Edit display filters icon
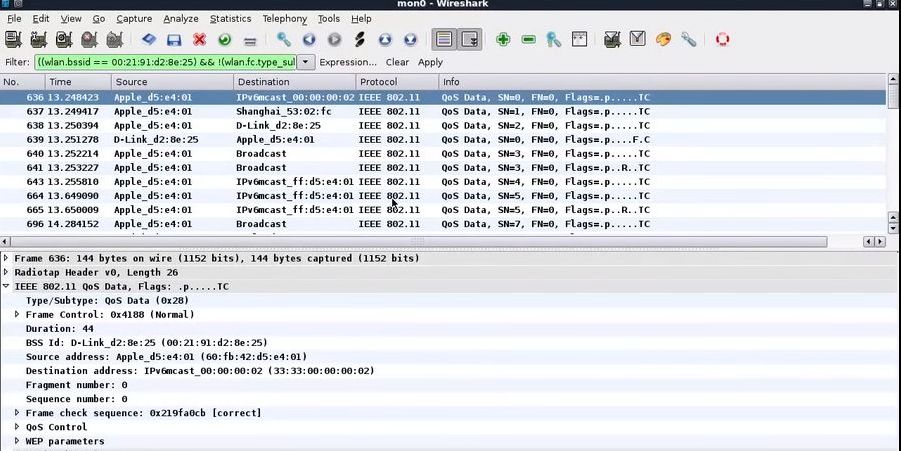The width and height of the screenshot is (901, 451). [638, 40]
